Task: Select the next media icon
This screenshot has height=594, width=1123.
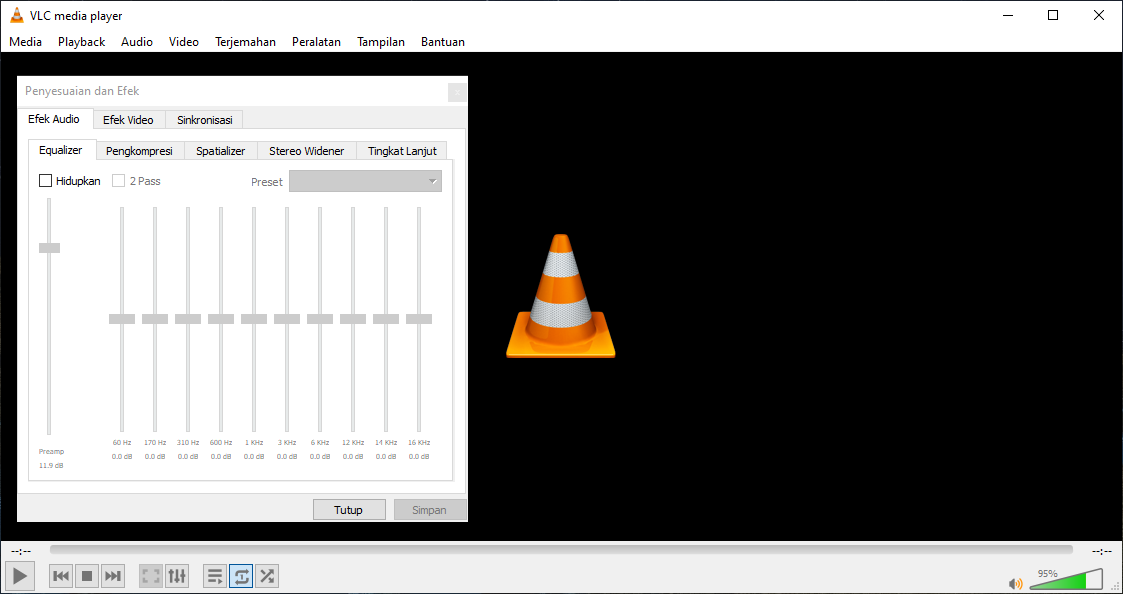Action: coord(112,575)
